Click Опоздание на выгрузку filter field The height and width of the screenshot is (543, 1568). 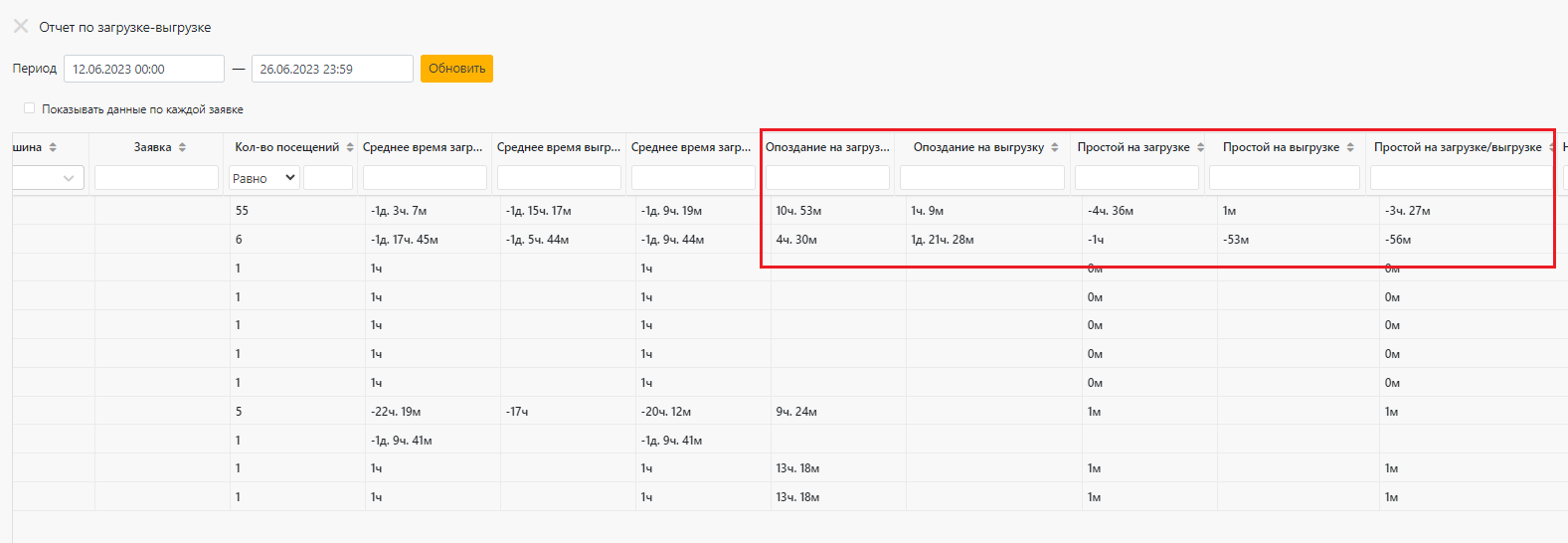click(981, 178)
